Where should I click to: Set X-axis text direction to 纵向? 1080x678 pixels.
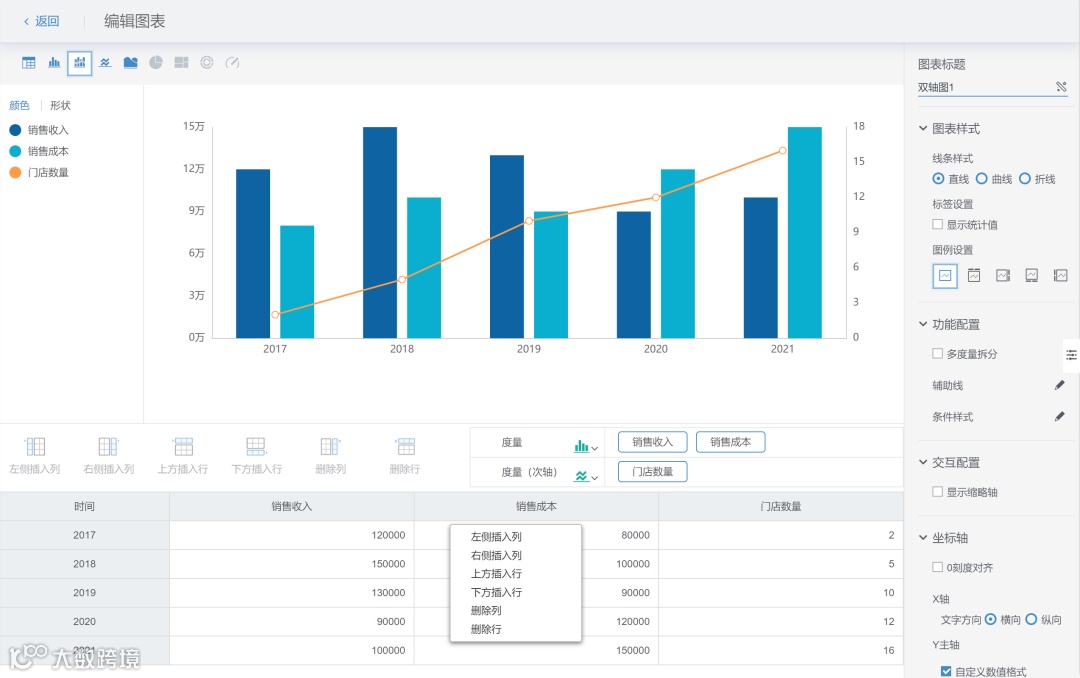point(1031,619)
